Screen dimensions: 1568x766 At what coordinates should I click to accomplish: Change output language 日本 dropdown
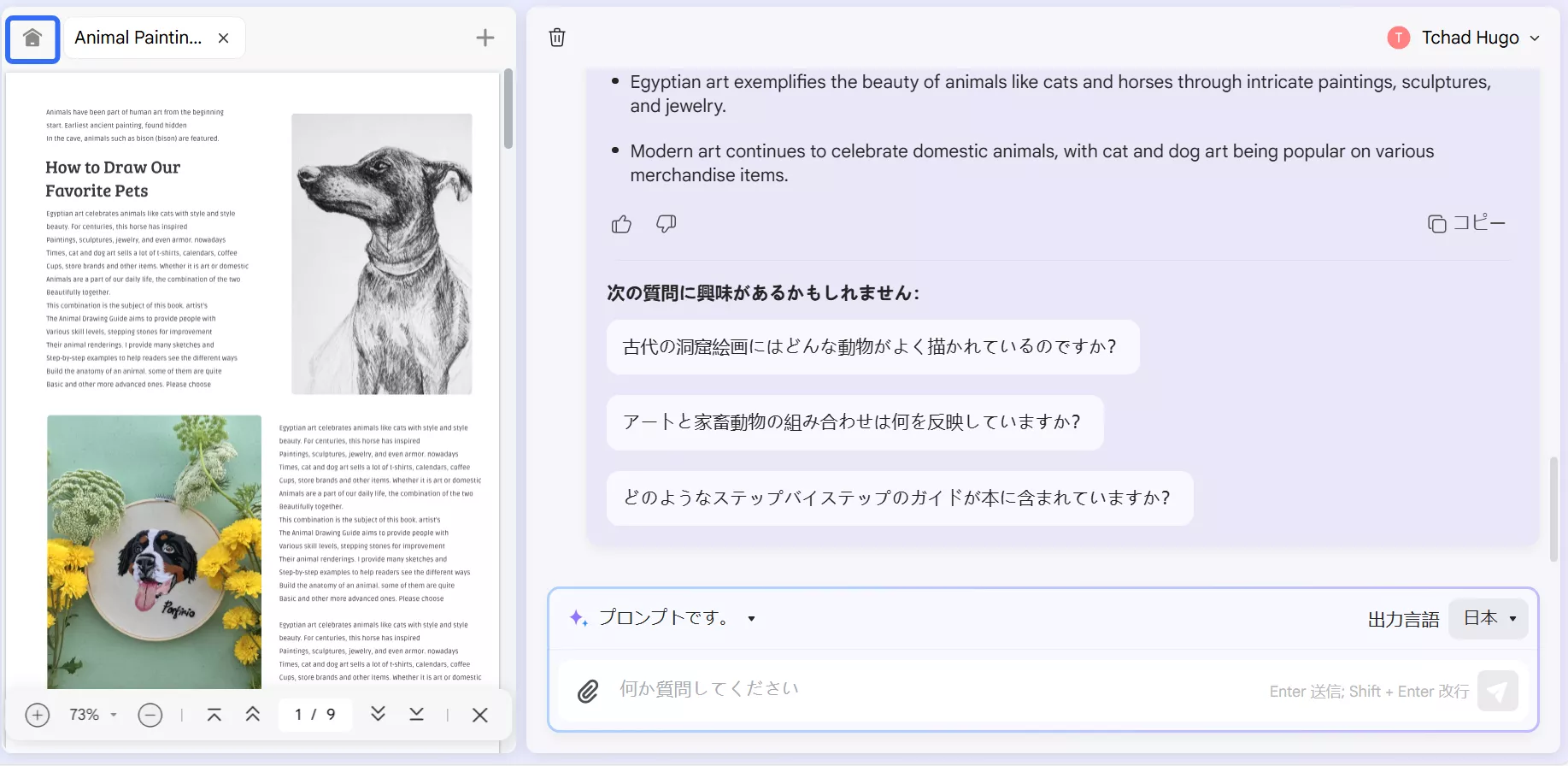click(x=1489, y=619)
